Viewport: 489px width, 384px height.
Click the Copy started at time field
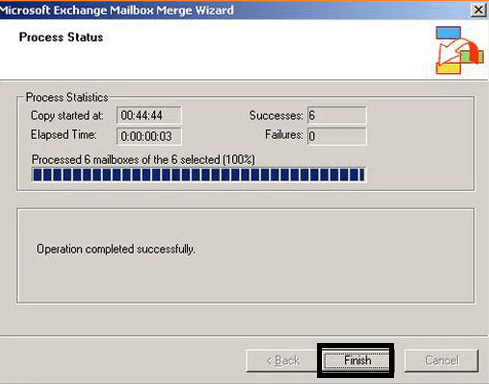point(149,115)
